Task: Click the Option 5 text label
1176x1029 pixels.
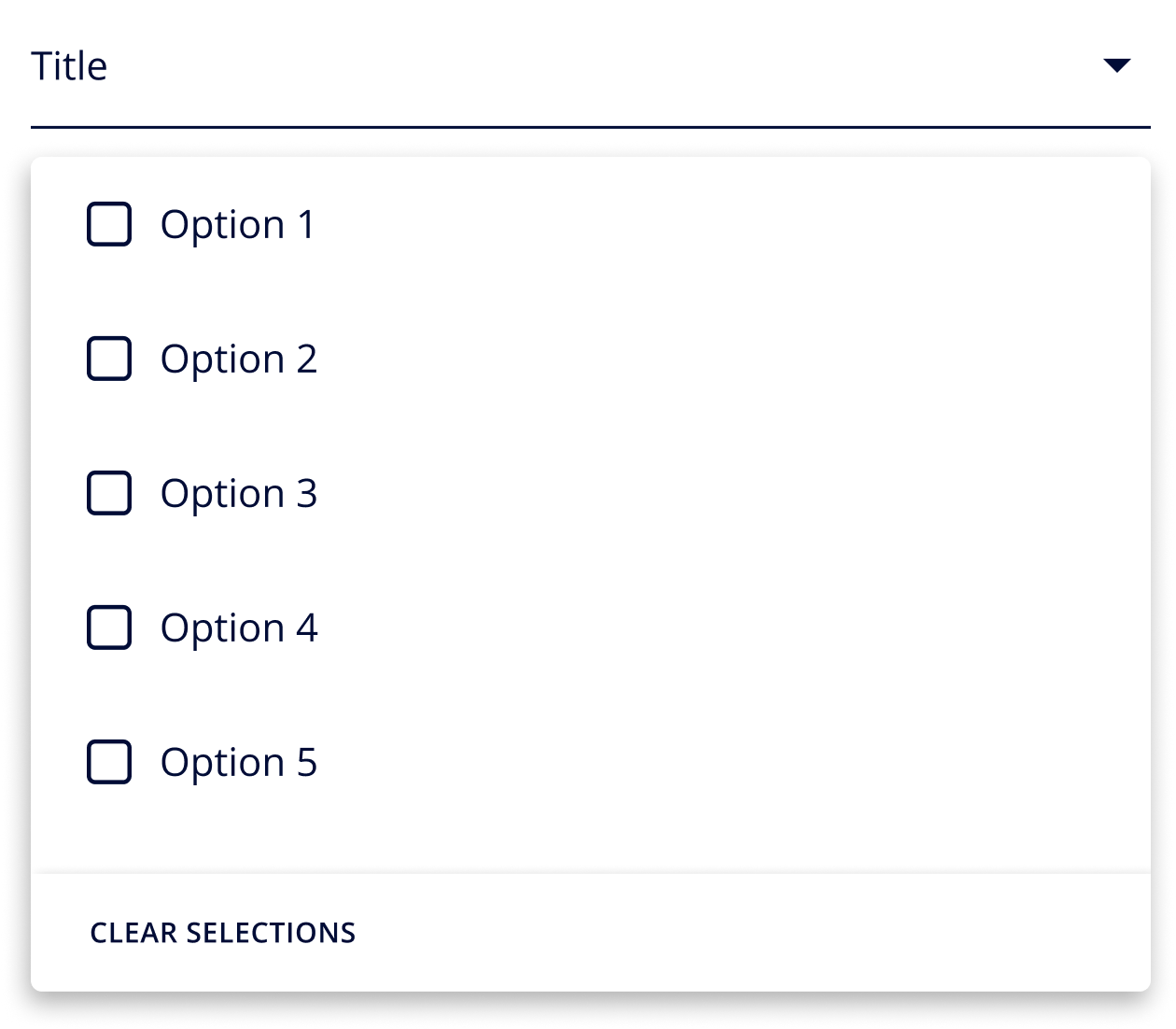Action: (x=239, y=764)
